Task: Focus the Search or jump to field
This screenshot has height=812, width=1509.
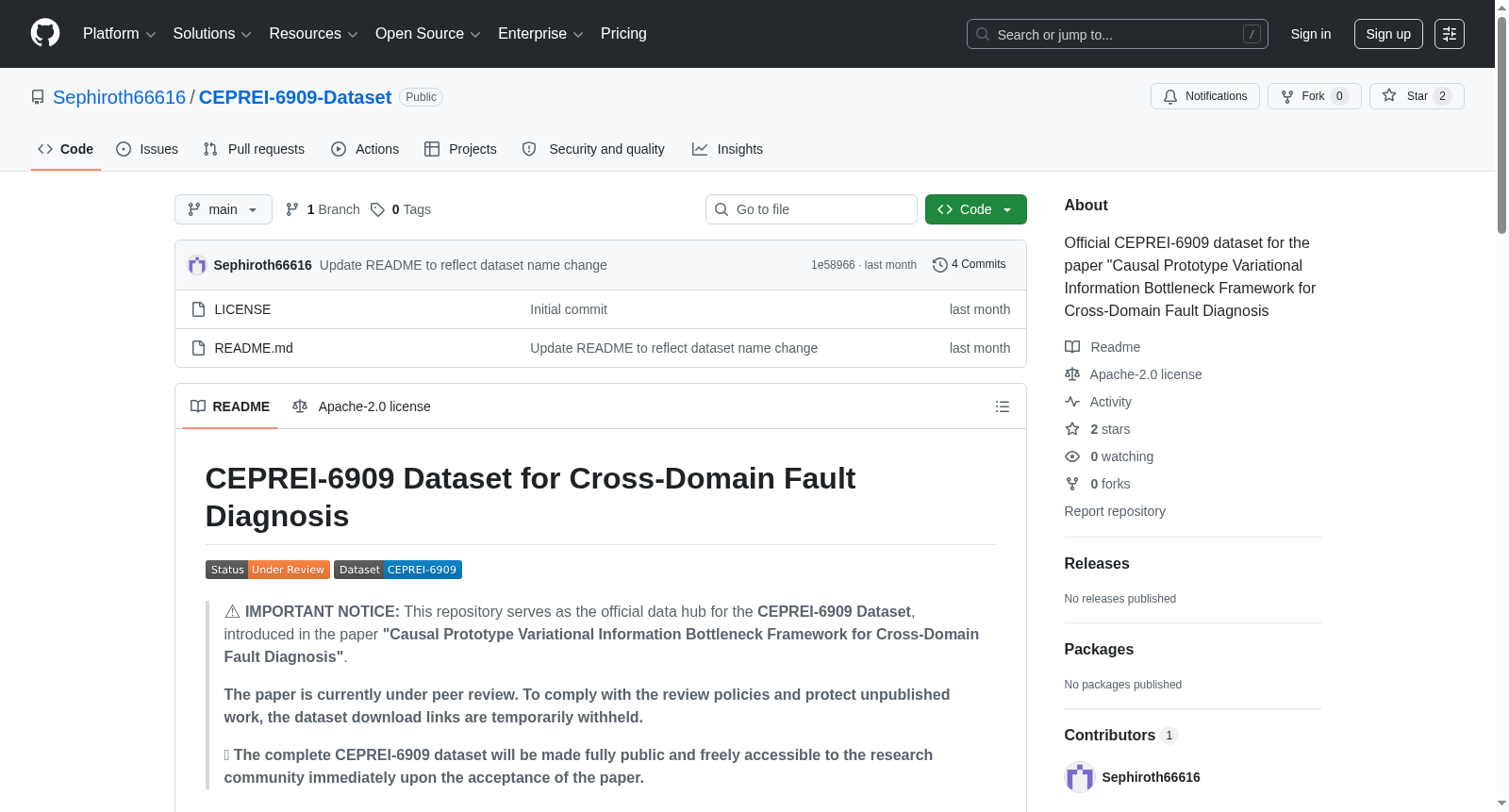Action: point(1118,34)
